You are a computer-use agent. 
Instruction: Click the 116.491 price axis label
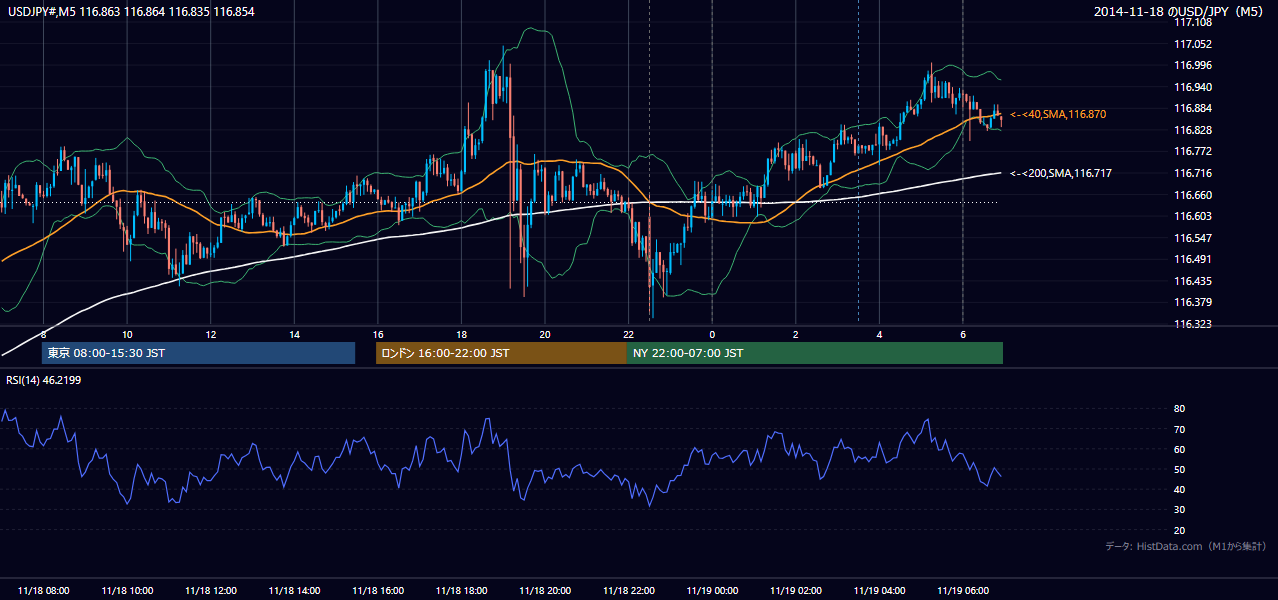tap(1192, 259)
